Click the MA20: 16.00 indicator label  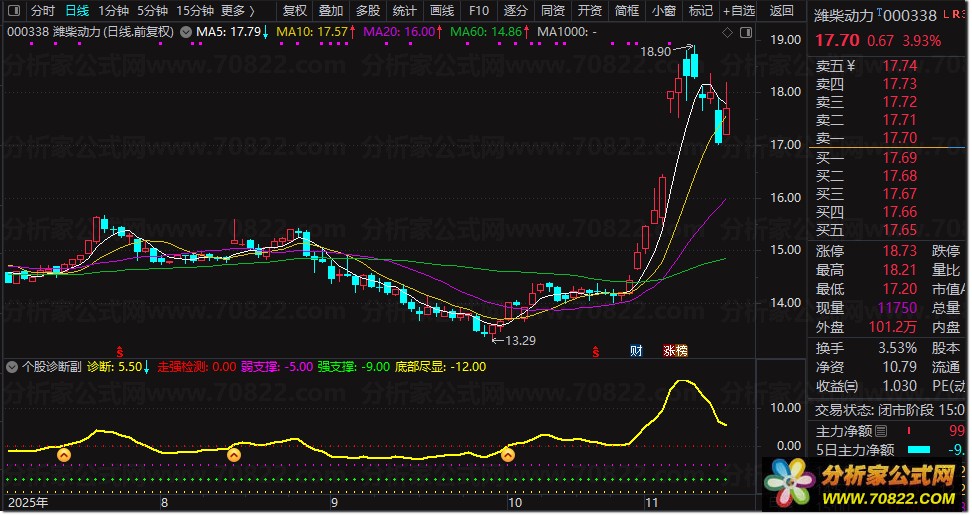[403, 32]
